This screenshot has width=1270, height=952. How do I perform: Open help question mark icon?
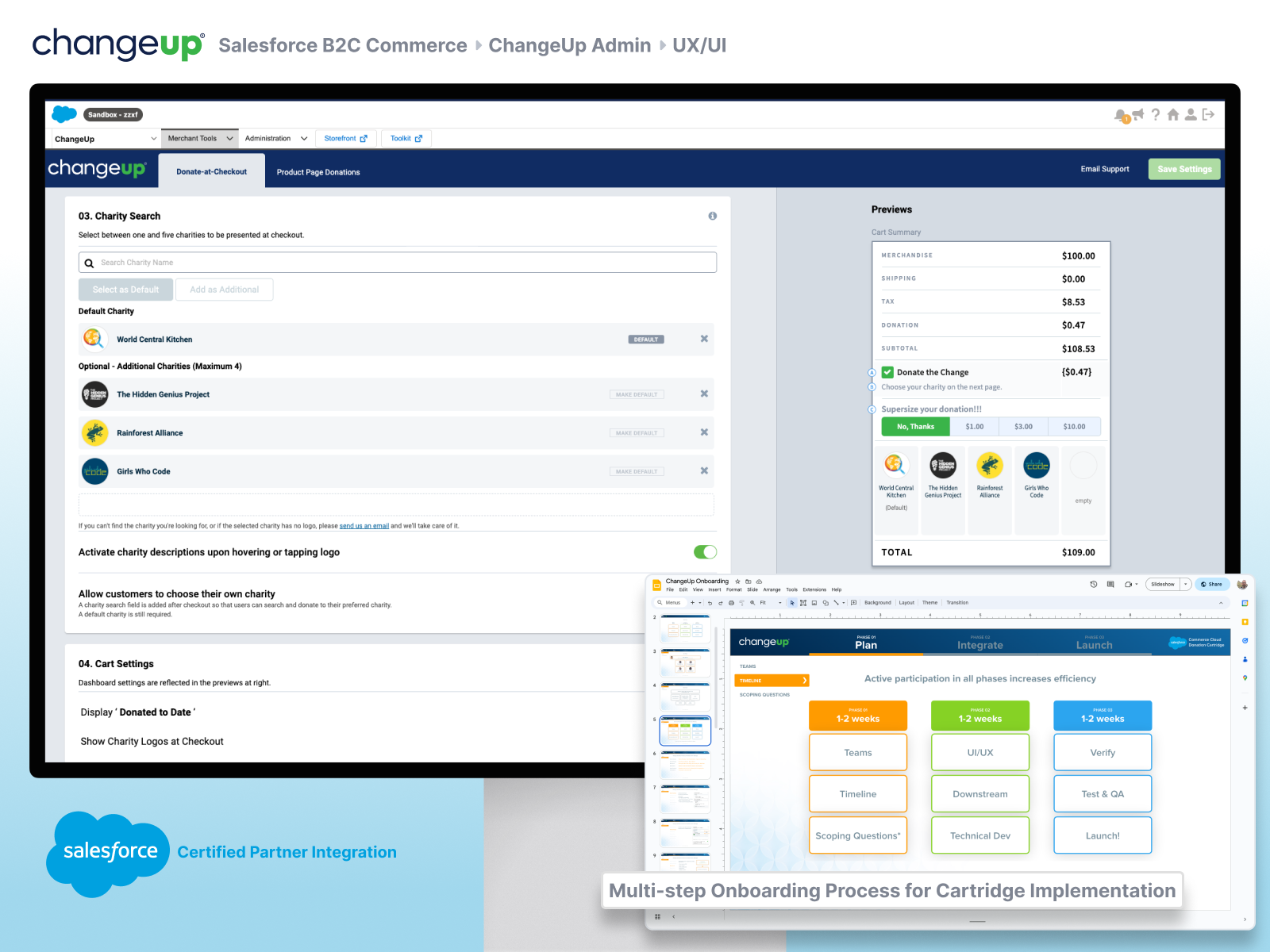pyautogui.click(x=1156, y=114)
